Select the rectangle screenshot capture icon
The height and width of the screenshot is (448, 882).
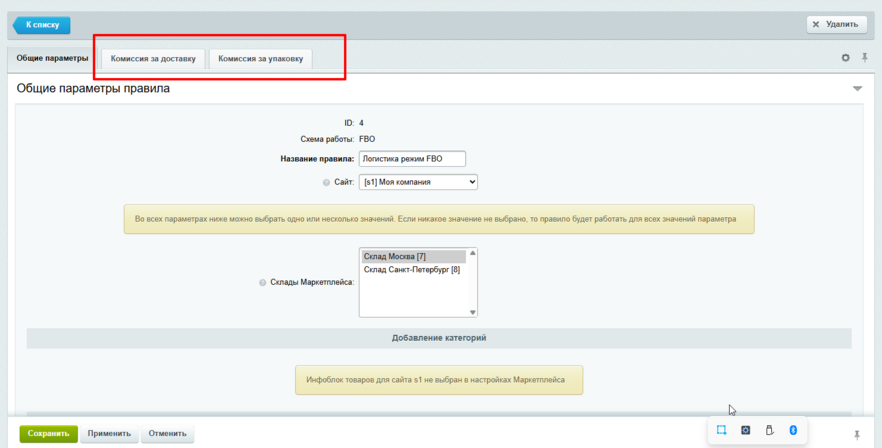[x=721, y=430]
